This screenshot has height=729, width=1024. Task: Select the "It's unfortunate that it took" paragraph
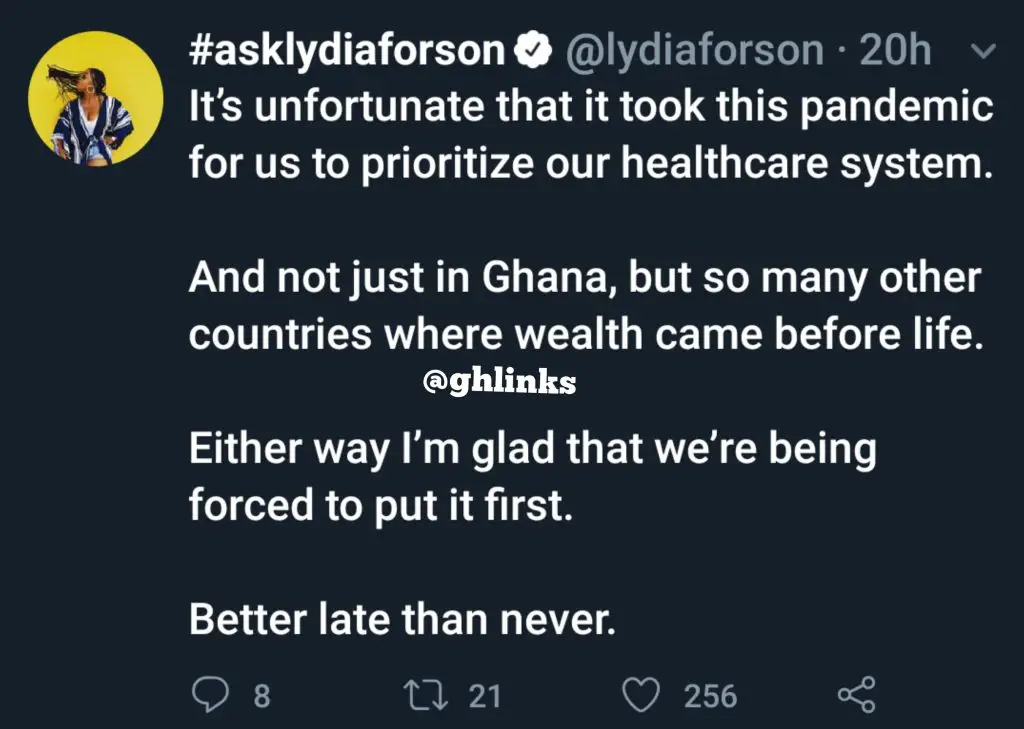tap(591, 135)
